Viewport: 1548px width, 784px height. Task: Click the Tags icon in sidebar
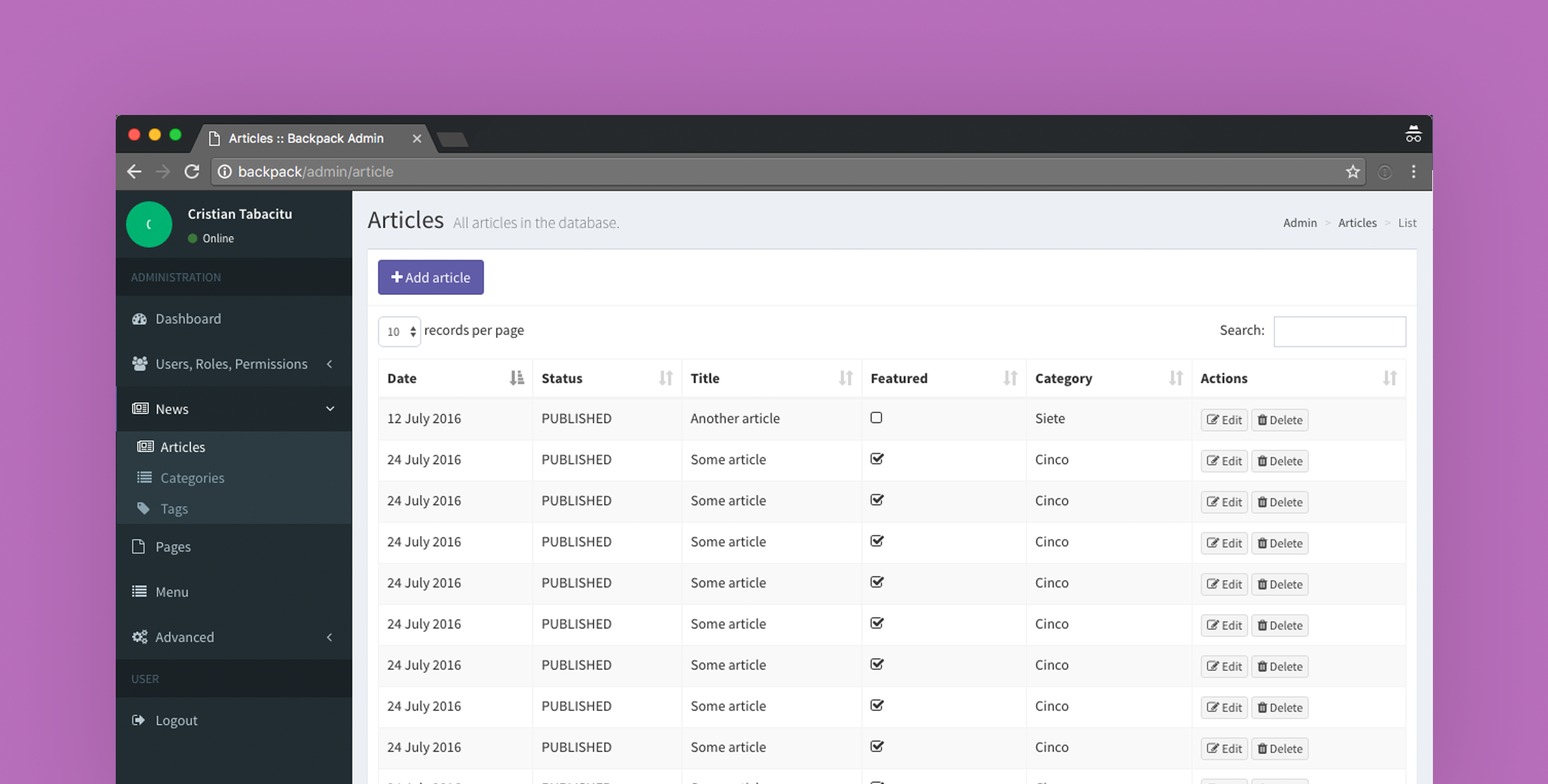(x=144, y=509)
